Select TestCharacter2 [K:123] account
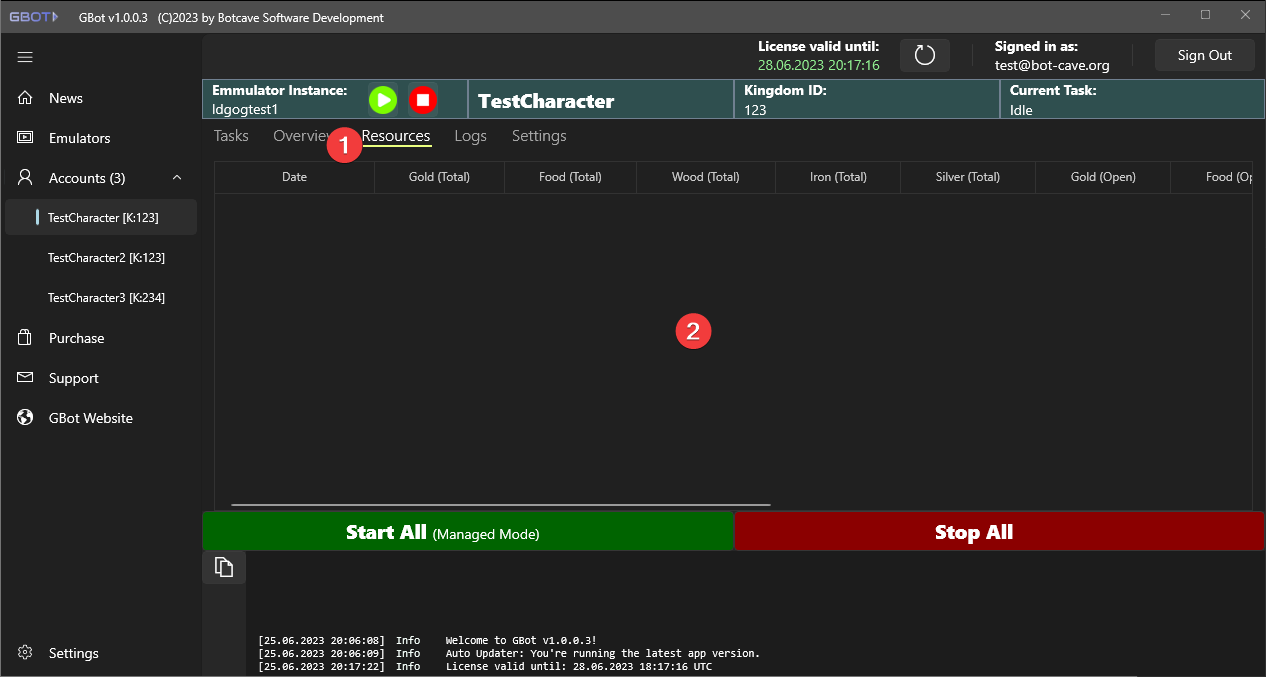Screen dimensions: 1266x677 (x=106, y=257)
